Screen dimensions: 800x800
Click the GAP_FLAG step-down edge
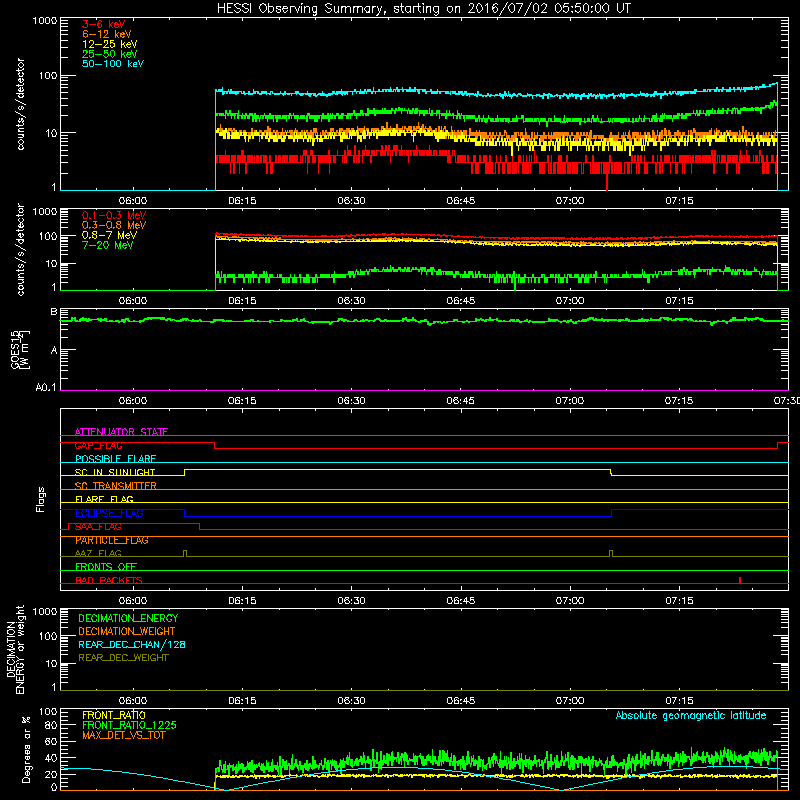(x=215, y=445)
